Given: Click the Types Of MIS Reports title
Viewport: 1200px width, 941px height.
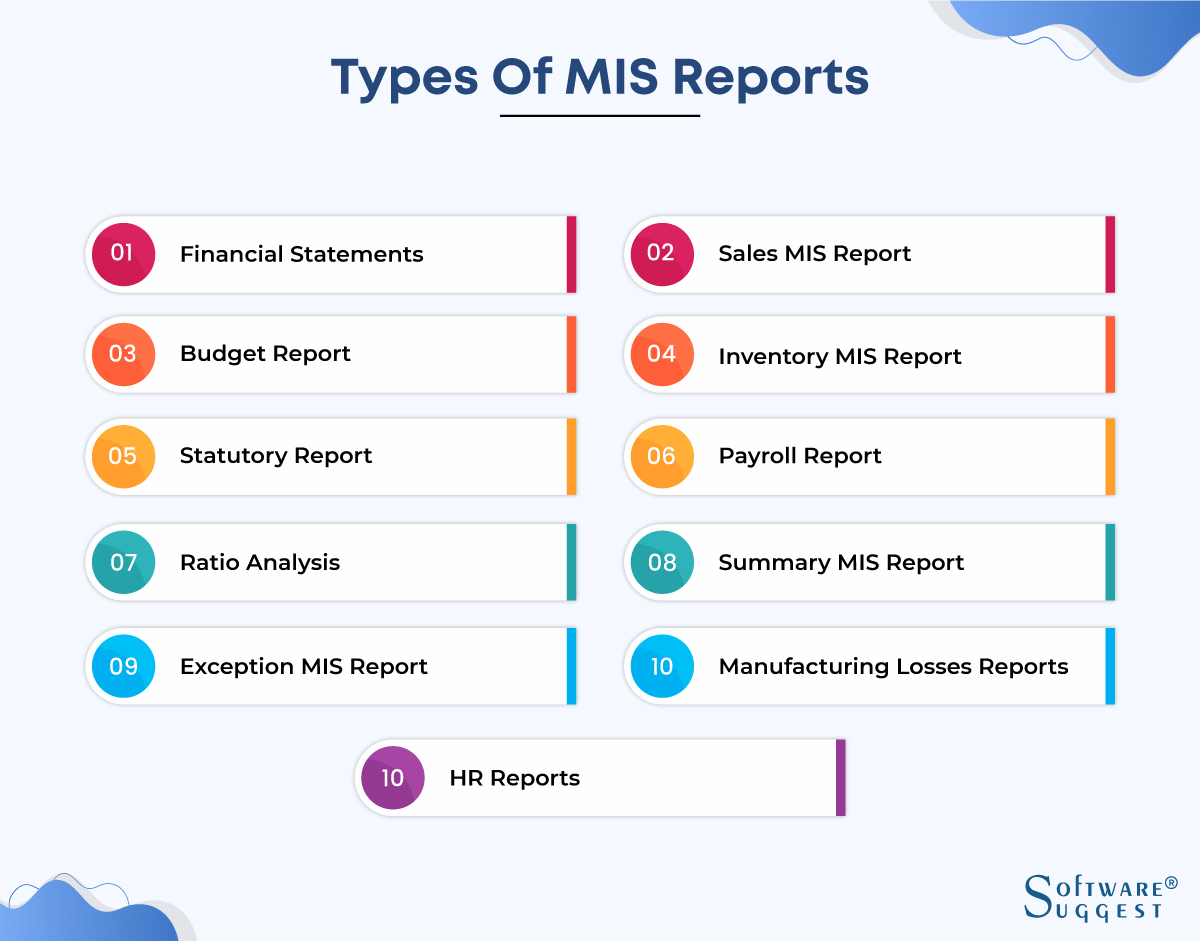Looking at the screenshot, I should coord(600,77).
